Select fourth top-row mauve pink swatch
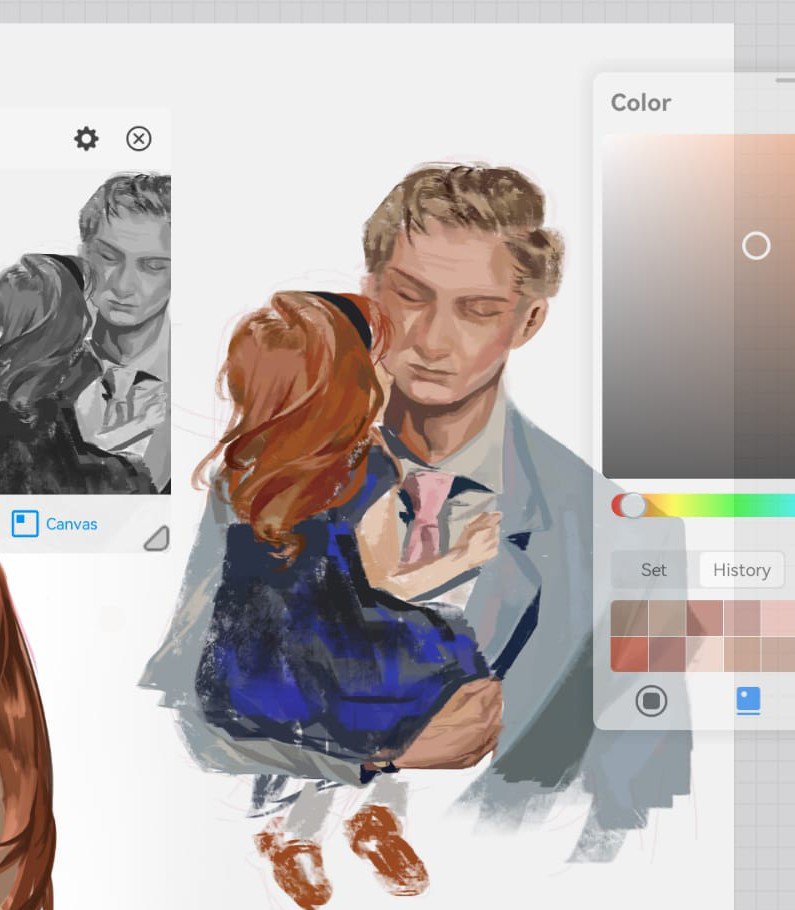 pos(742,618)
